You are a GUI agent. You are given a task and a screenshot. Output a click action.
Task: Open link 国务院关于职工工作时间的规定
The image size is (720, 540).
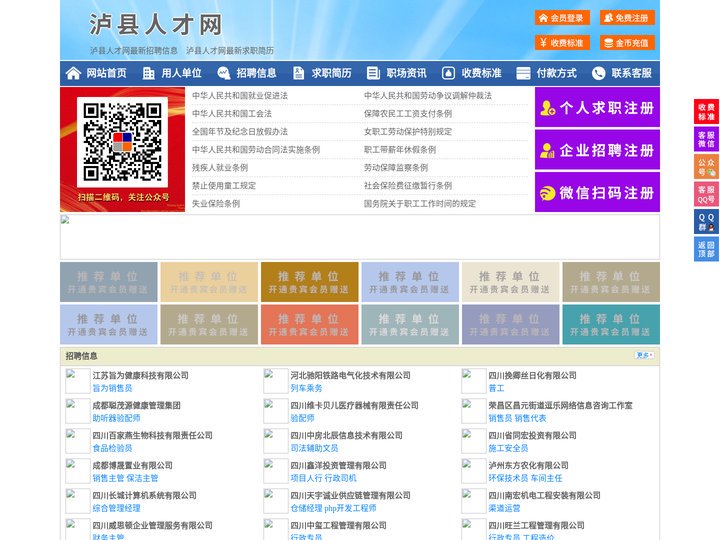coord(420,203)
